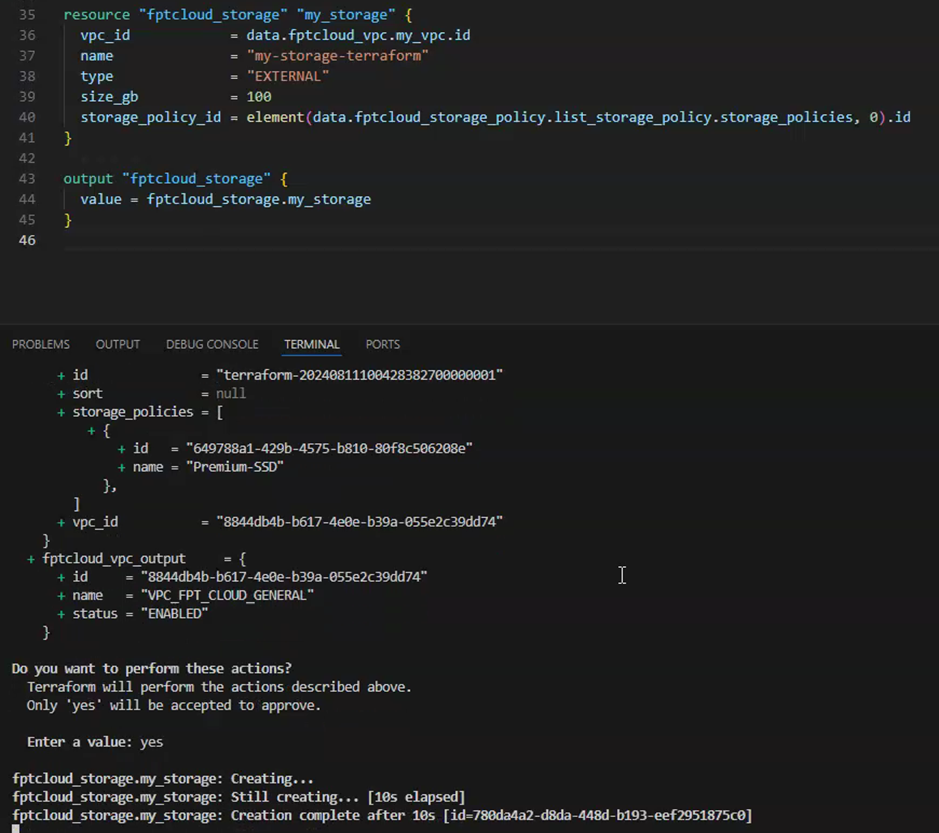Click the "EXTERNAL" type string value
The height and width of the screenshot is (833, 939).
click(x=288, y=77)
